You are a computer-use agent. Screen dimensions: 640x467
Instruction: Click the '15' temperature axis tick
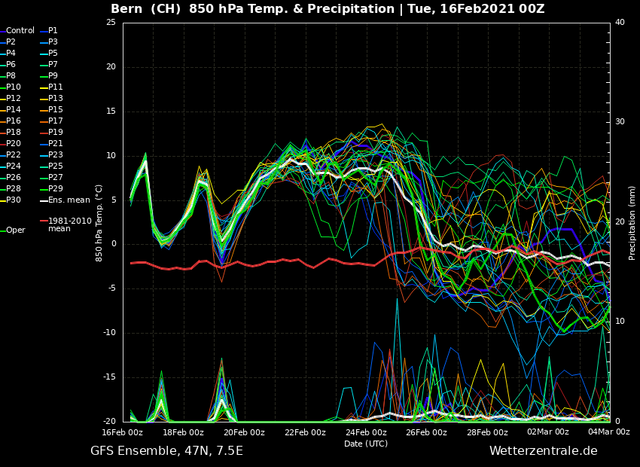[111, 111]
